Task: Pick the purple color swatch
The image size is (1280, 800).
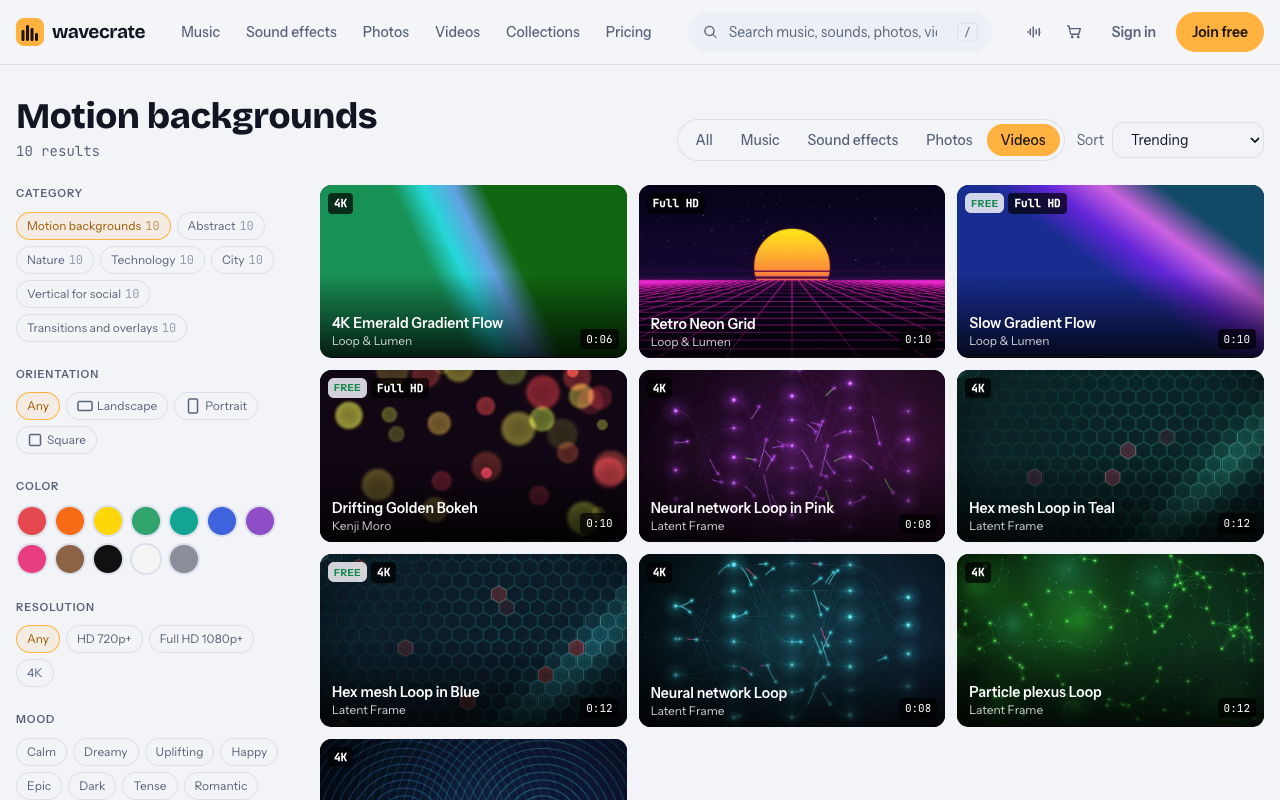Action: 260,521
